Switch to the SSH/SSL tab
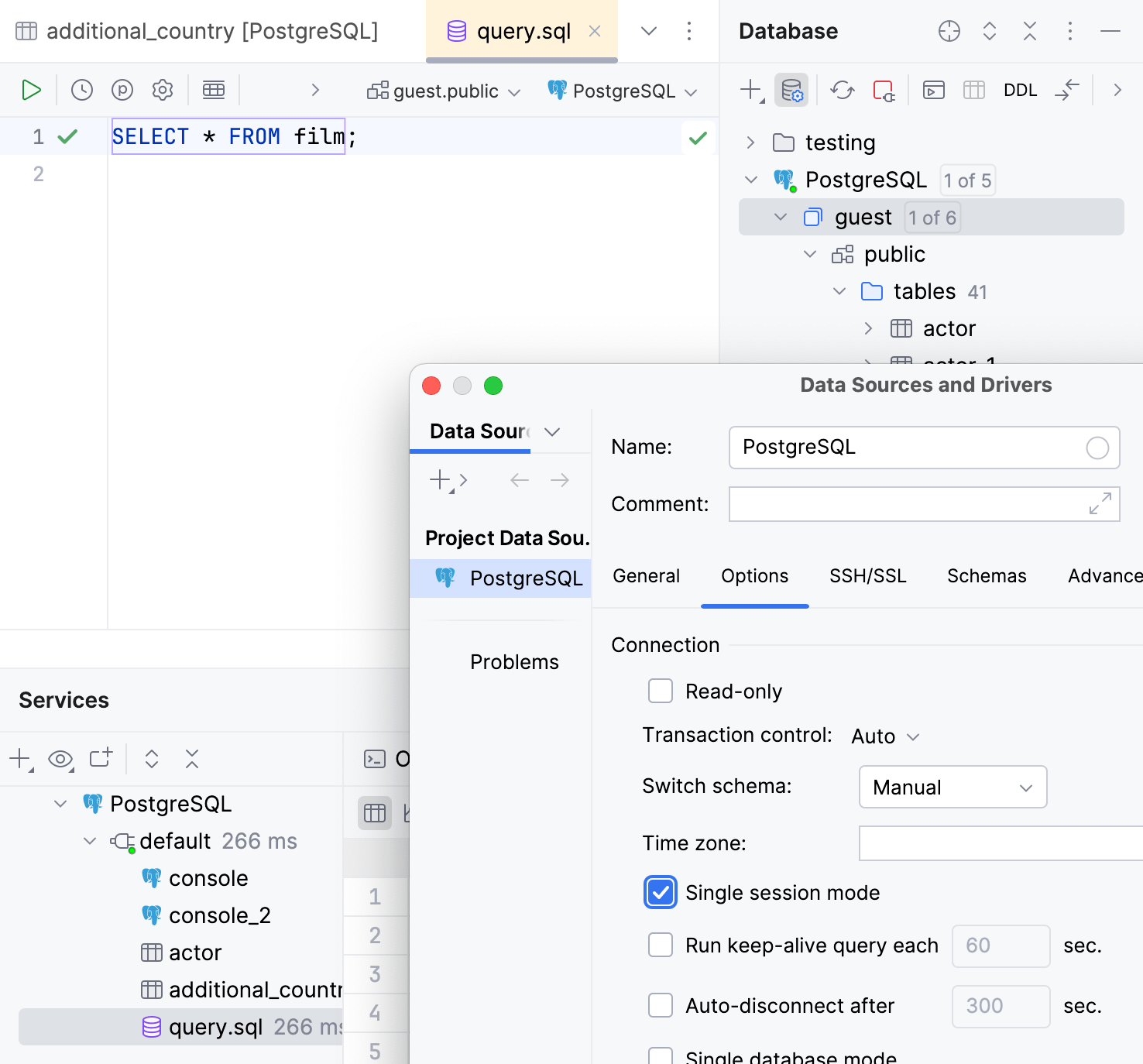1143x1064 pixels. (x=867, y=575)
